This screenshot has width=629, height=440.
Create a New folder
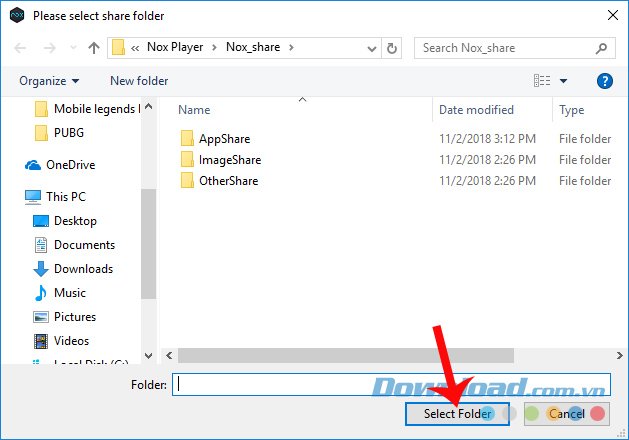click(x=139, y=81)
